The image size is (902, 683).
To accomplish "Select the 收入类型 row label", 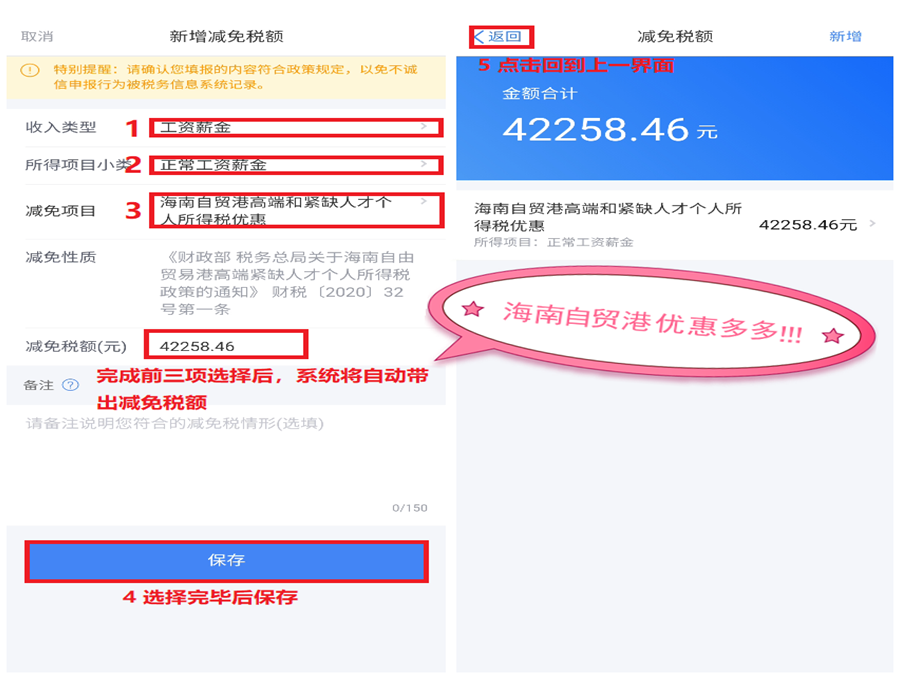I will [60, 127].
